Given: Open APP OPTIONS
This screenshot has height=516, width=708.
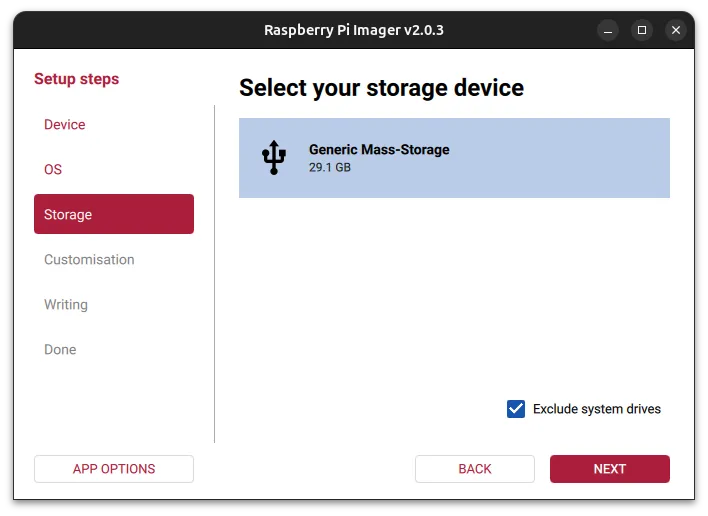Looking at the screenshot, I should (x=114, y=469).
